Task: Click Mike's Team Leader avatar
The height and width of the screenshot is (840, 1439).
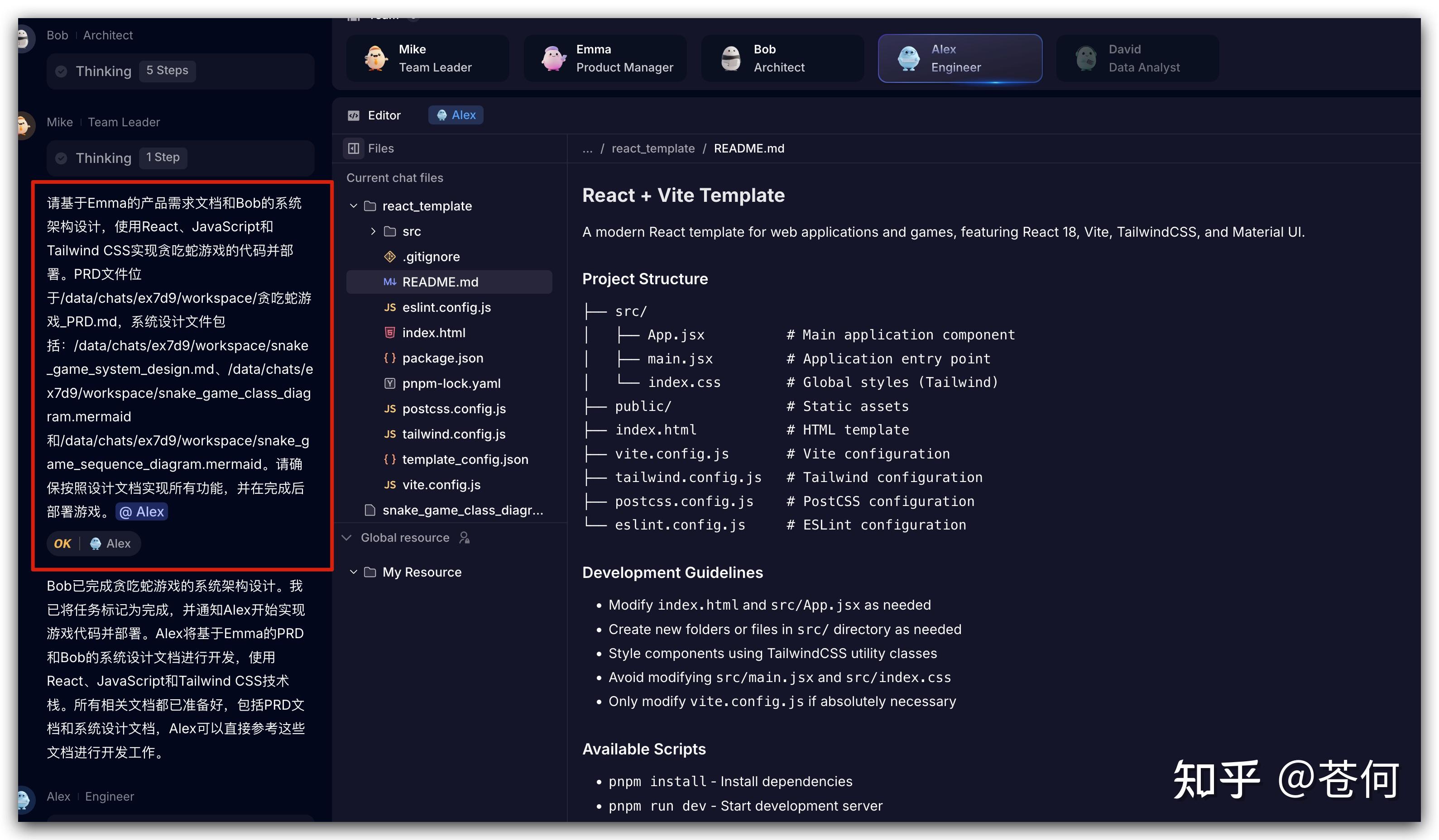Action: point(376,58)
